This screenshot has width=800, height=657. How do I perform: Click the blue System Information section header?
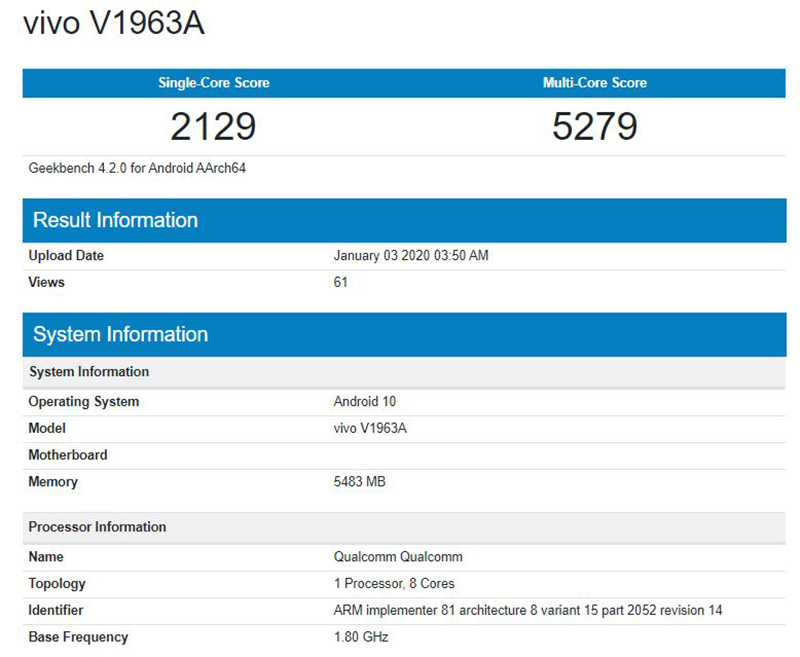120,335
